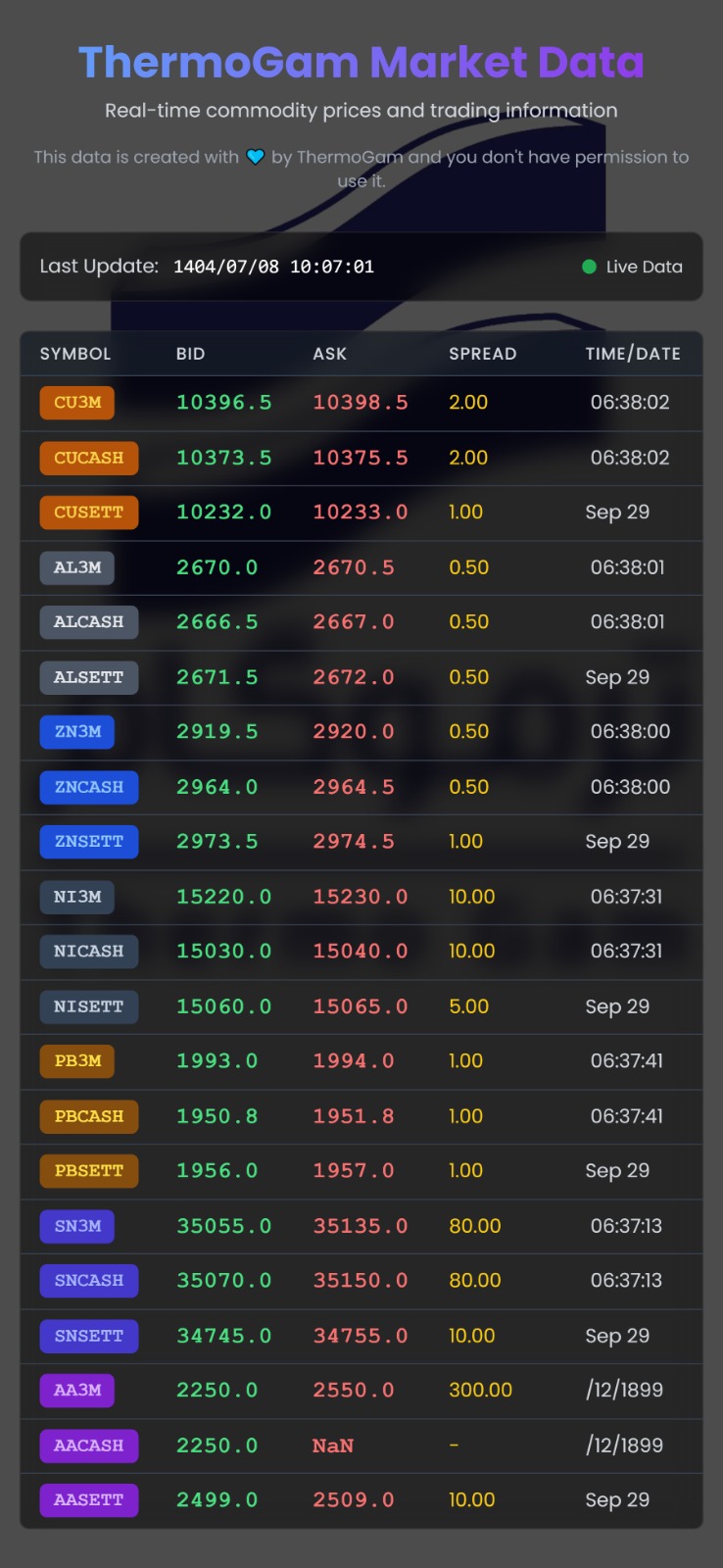
Task: Click the CUCASH ask value 10375.5
Action: click(x=361, y=458)
